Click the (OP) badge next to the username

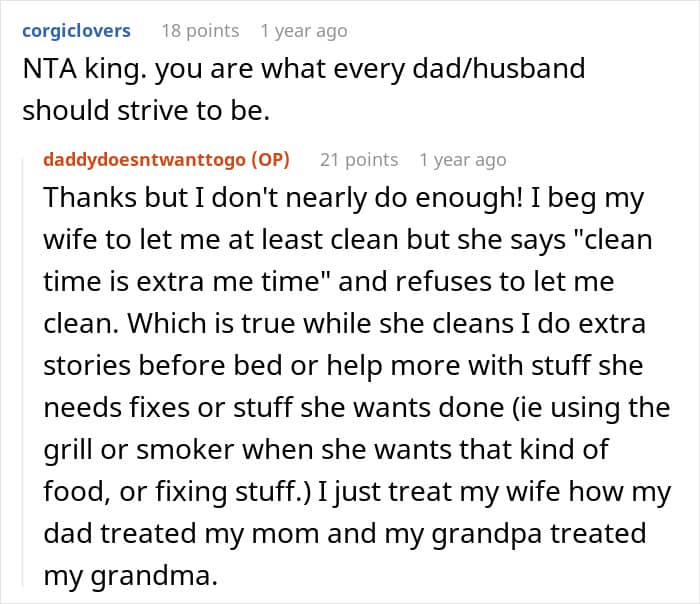coord(271,159)
